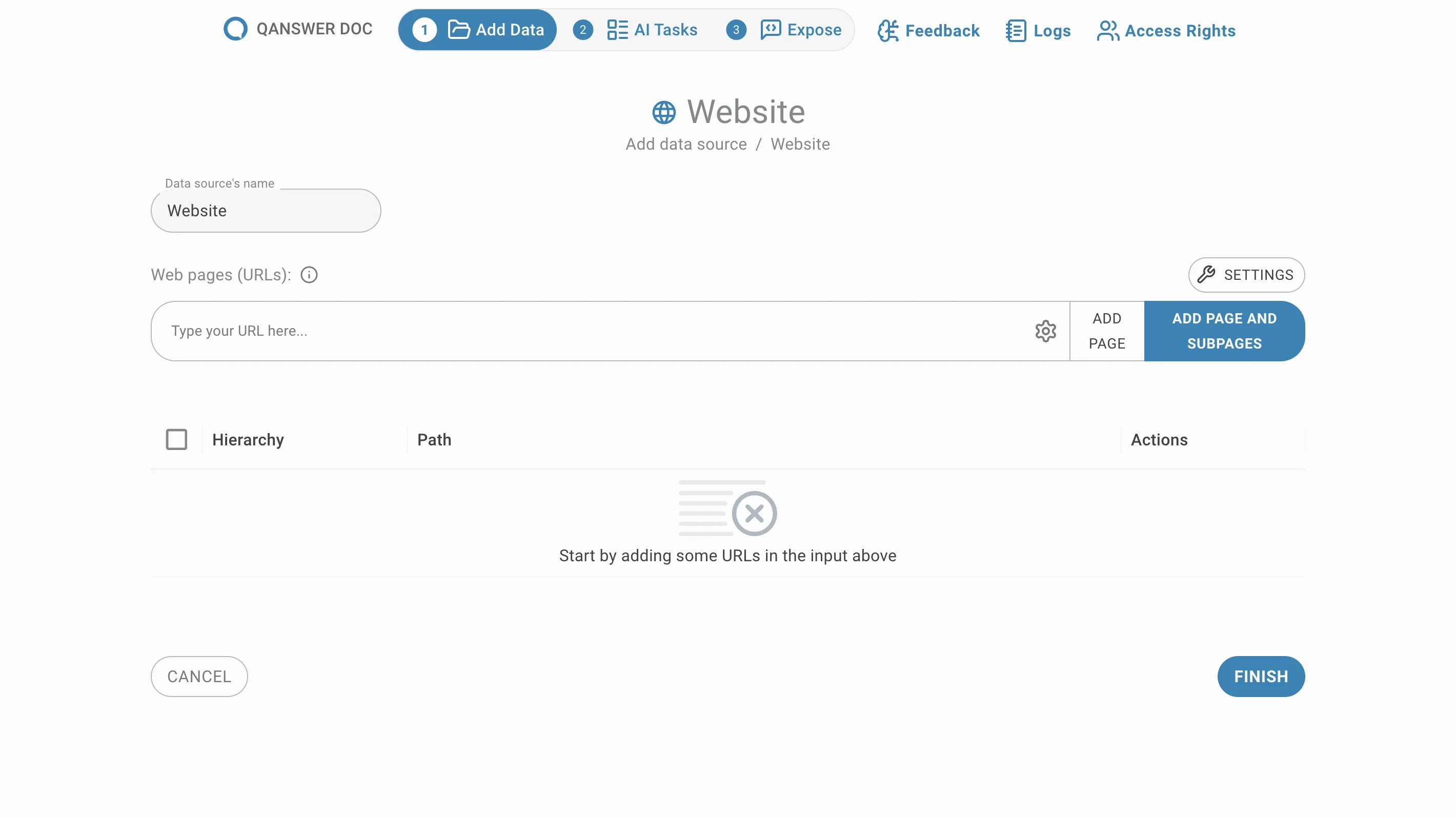This screenshot has height=818, width=1456.
Task: Click the globe Website icon
Action: coord(663,112)
